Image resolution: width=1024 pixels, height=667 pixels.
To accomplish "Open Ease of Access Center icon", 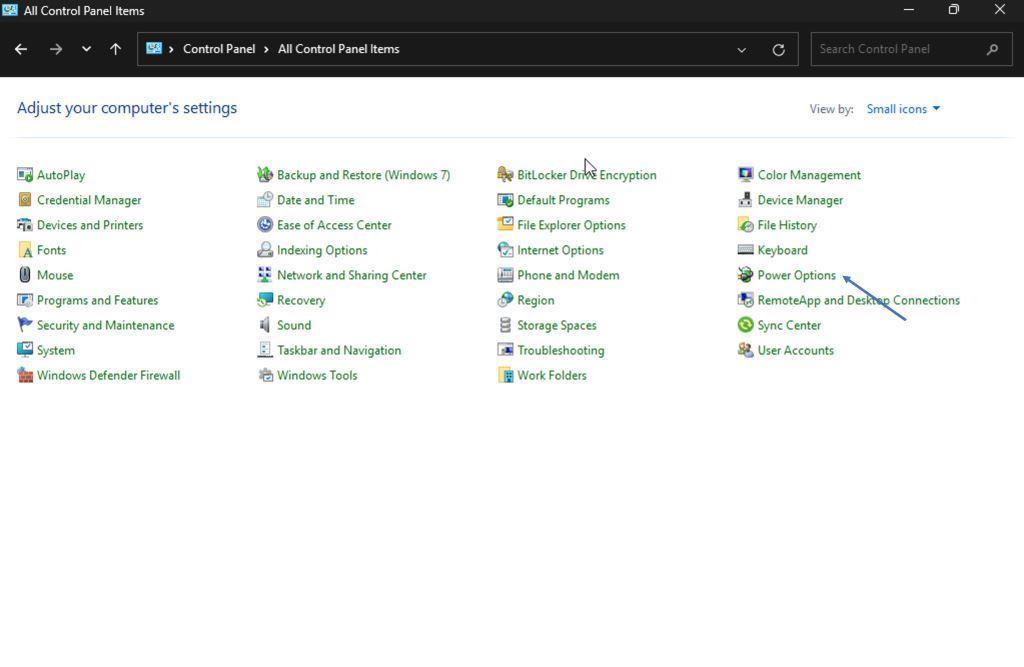I will tap(264, 225).
